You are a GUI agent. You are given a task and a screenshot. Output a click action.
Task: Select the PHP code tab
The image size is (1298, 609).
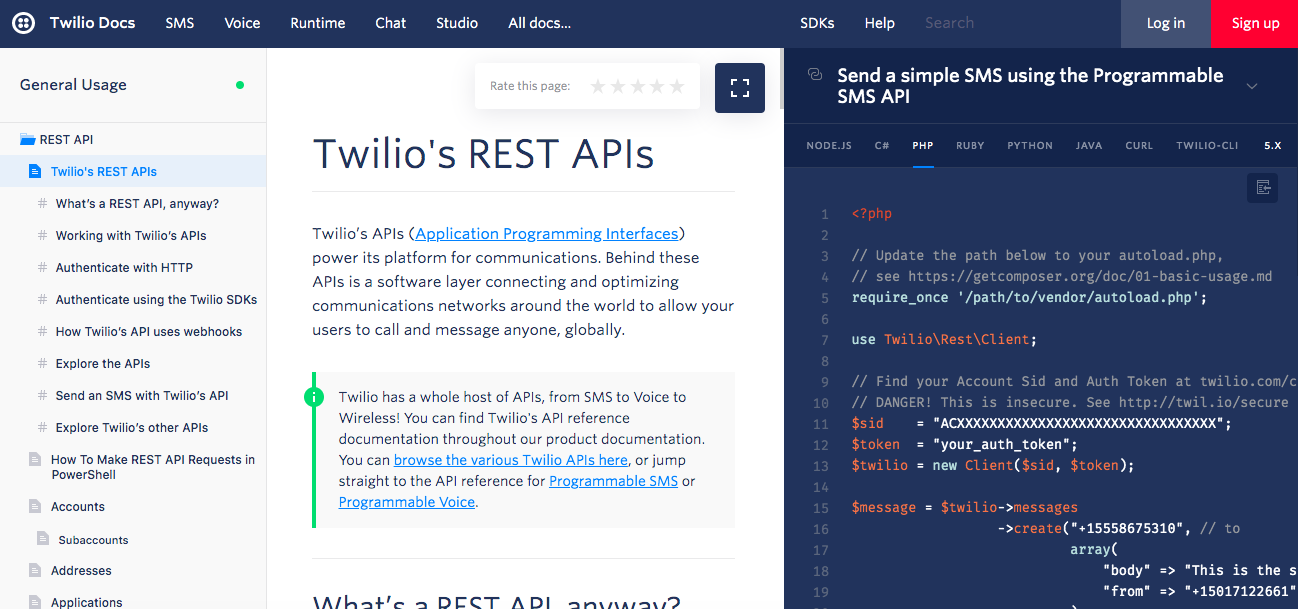coord(923,145)
